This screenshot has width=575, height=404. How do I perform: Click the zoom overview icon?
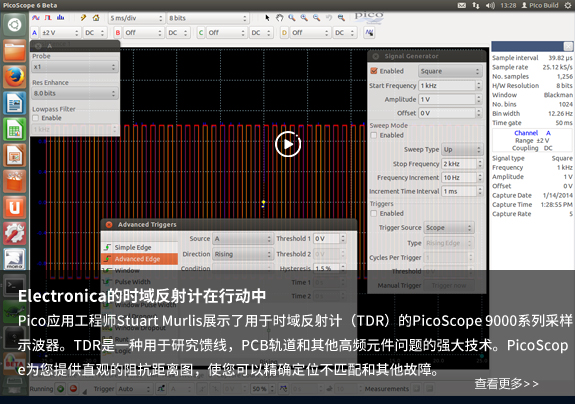click(x=341, y=18)
